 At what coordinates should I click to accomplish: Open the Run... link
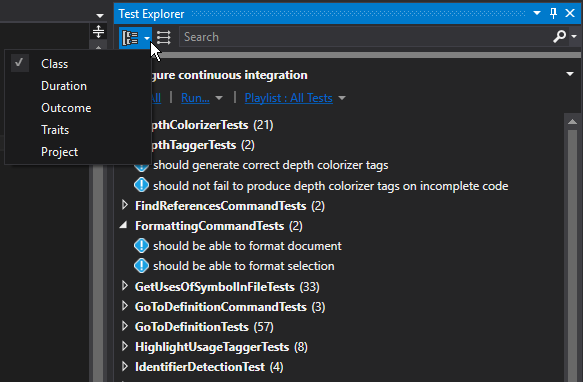coord(195,98)
